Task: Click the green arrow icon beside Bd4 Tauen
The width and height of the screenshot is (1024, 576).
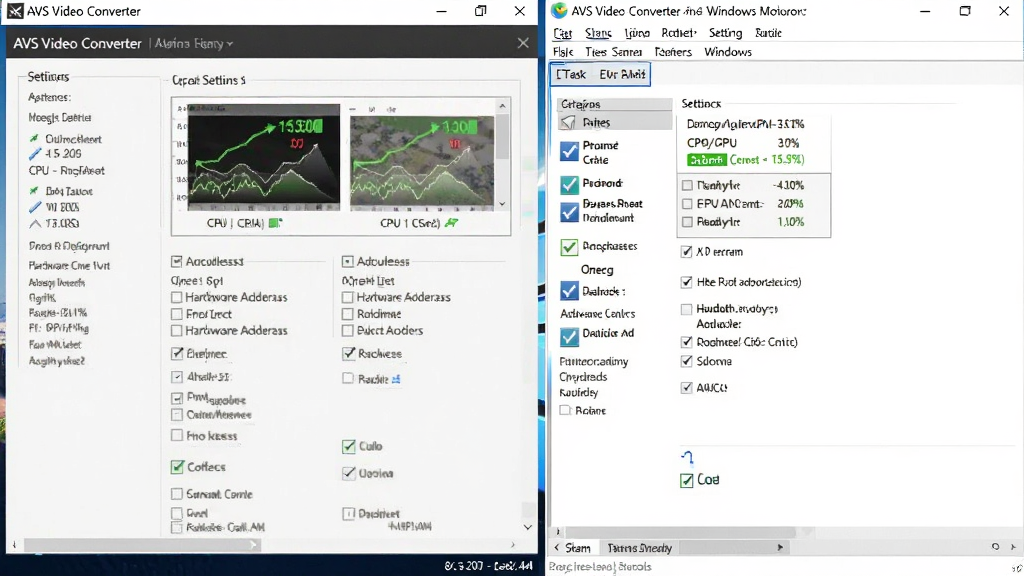Action: [34, 191]
